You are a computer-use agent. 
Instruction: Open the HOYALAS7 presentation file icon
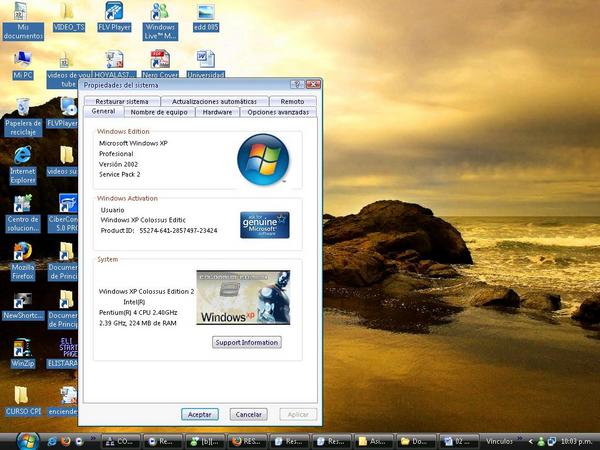pyautogui.click(x=114, y=64)
